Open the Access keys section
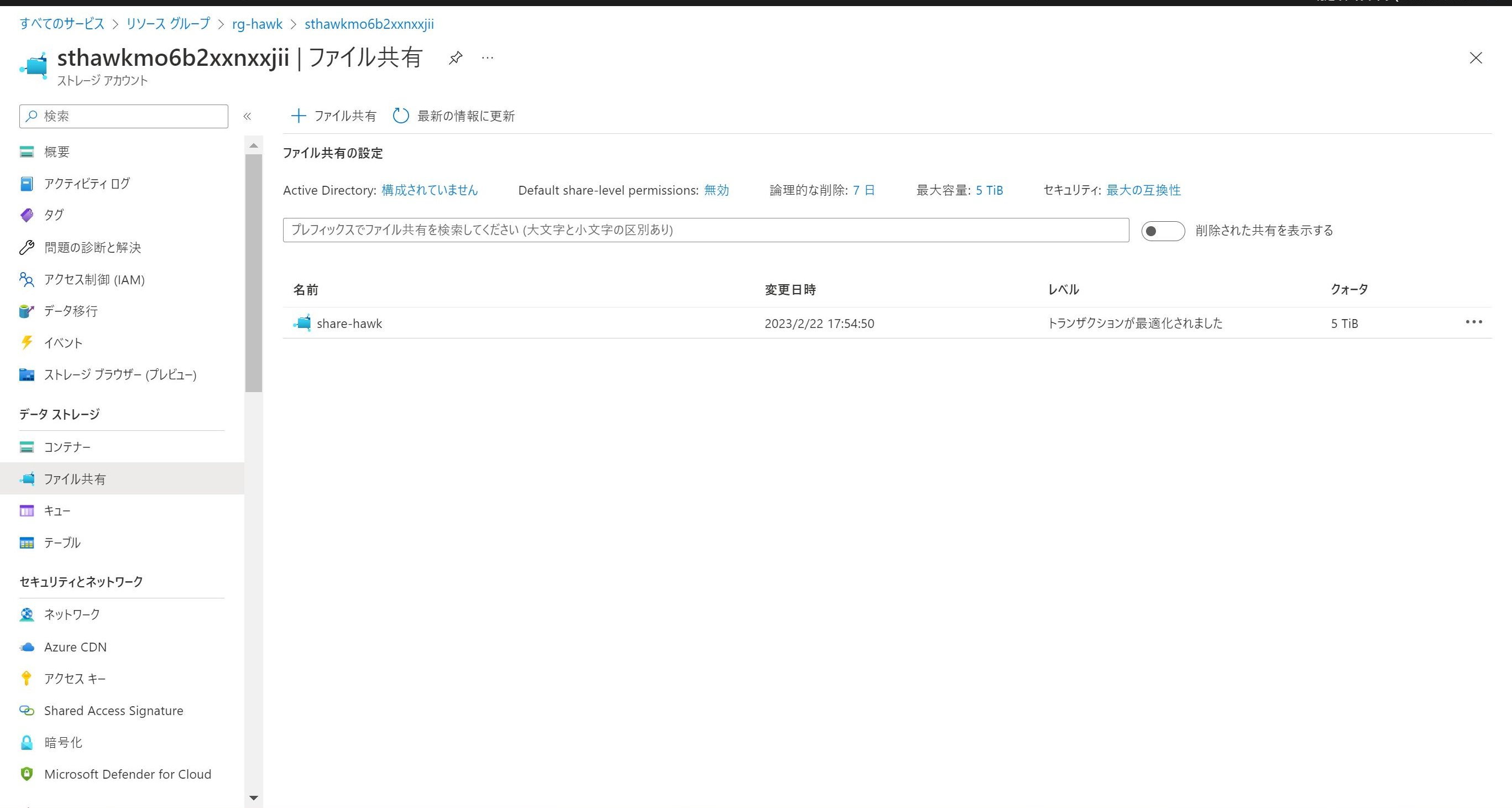1512x808 pixels. click(x=75, y=678)
